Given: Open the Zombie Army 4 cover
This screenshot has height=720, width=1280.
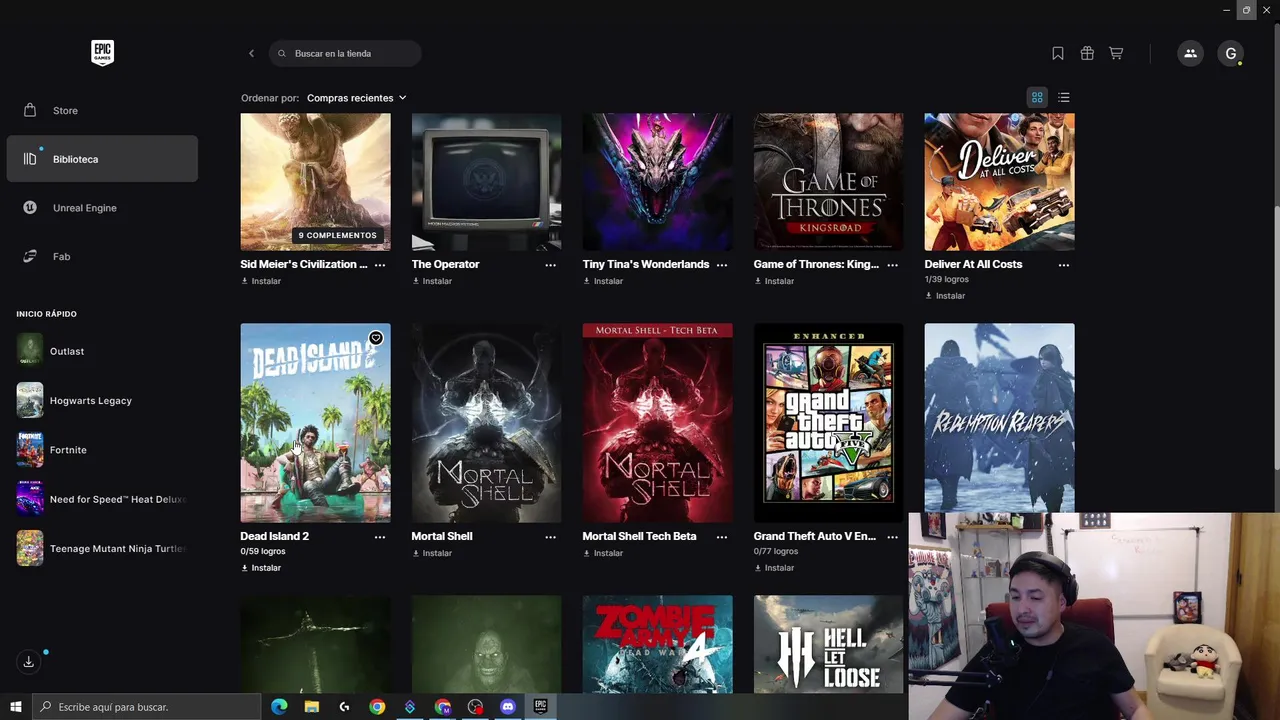Looking at the screenshot, I should pyautogui.click(x=657, y=644).
